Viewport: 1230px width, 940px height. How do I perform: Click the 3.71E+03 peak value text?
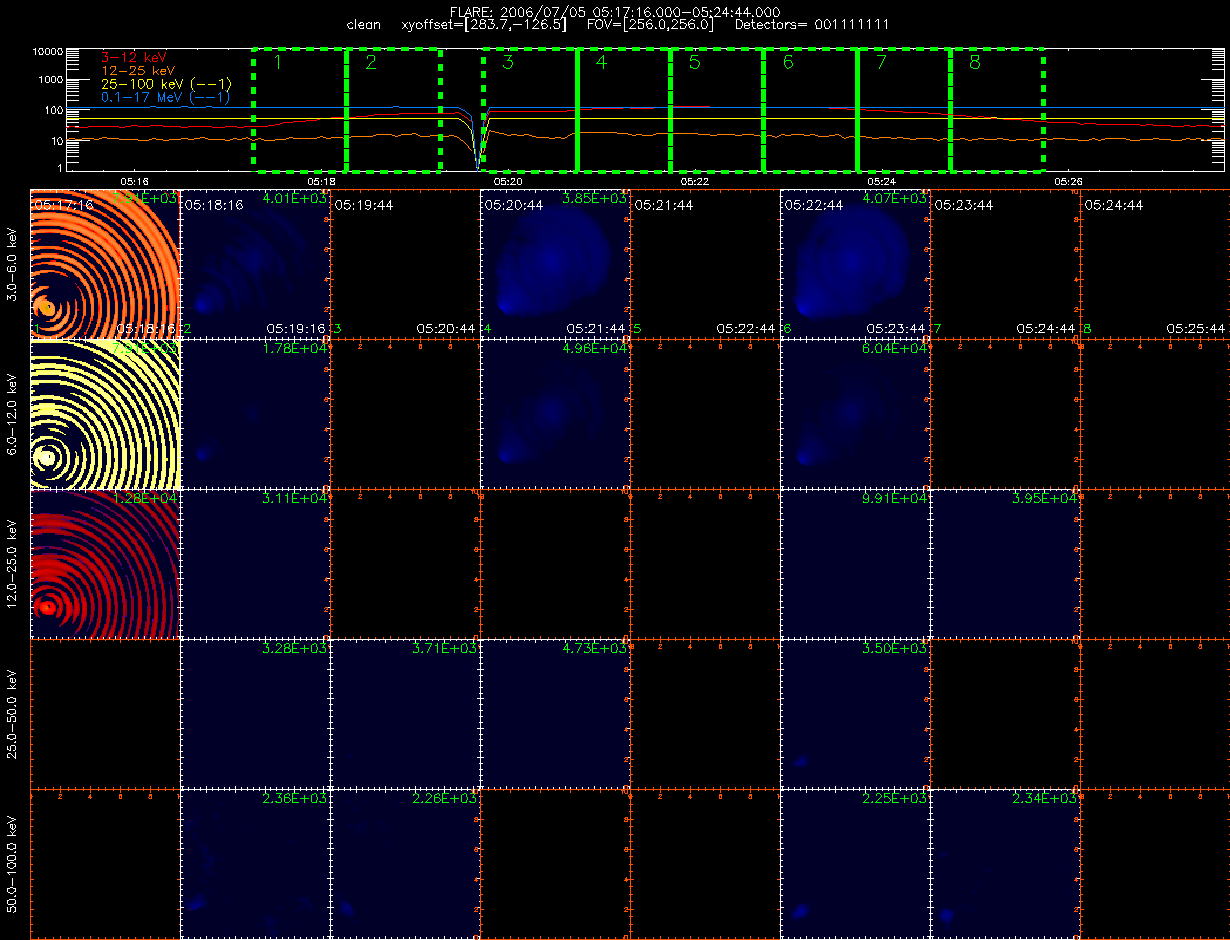(x=445, y=649)
